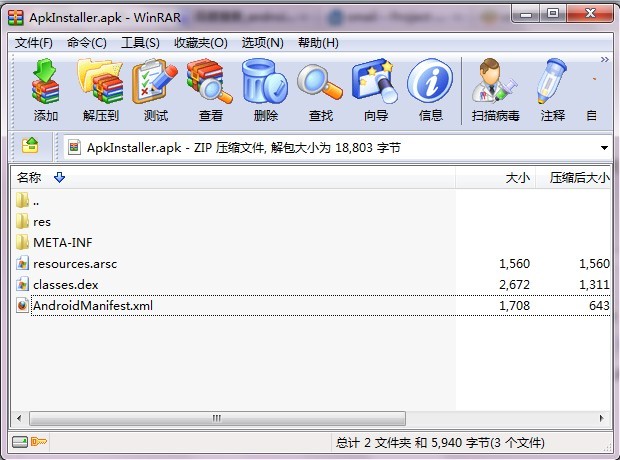Click the drive icon in status bar

20,441
